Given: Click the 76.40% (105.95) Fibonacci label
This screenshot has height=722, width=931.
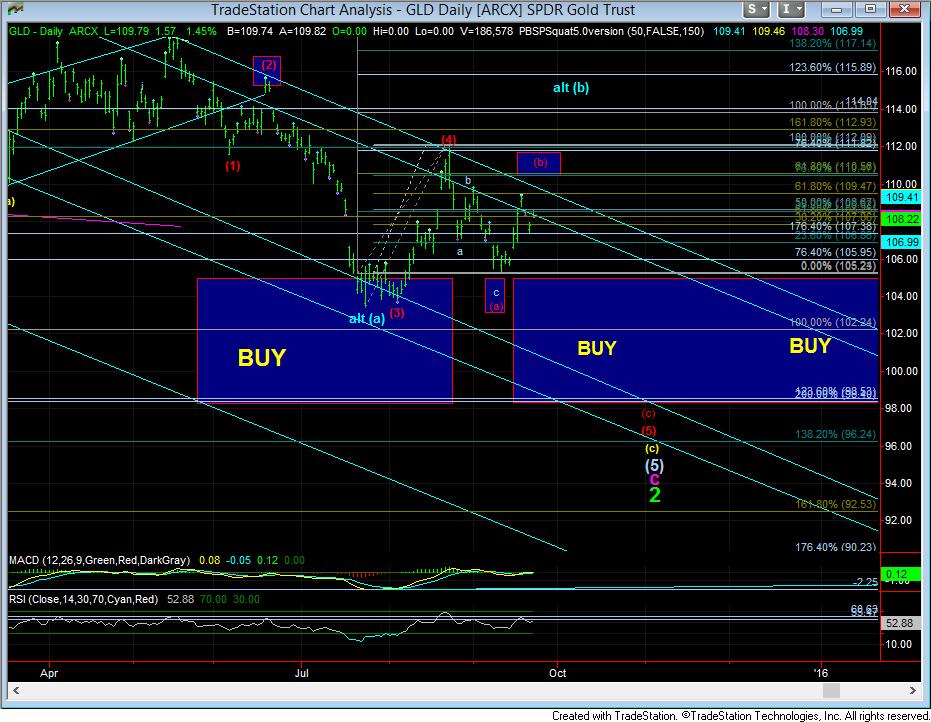Looking at the screenshot, I should [835, 252].
